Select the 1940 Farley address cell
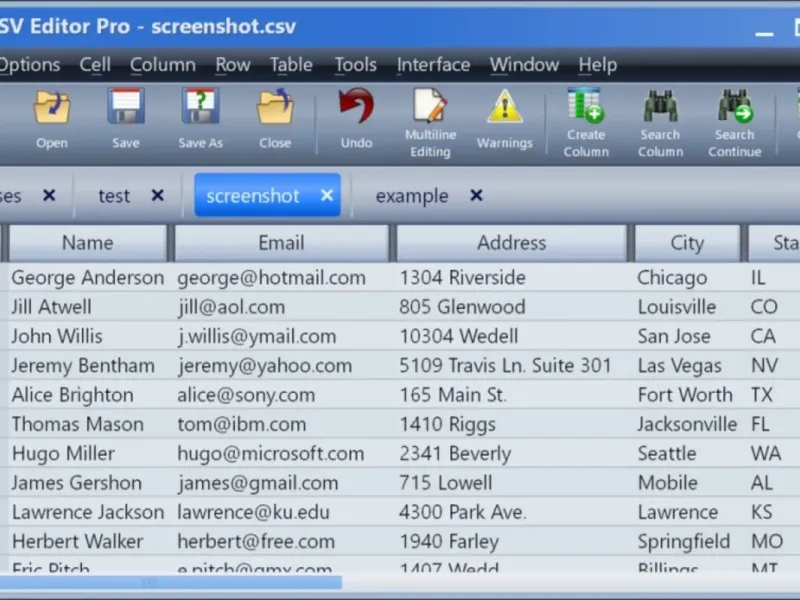Viewport: 800px width, 600px height. pyautogui.click(x=513, y=541)
